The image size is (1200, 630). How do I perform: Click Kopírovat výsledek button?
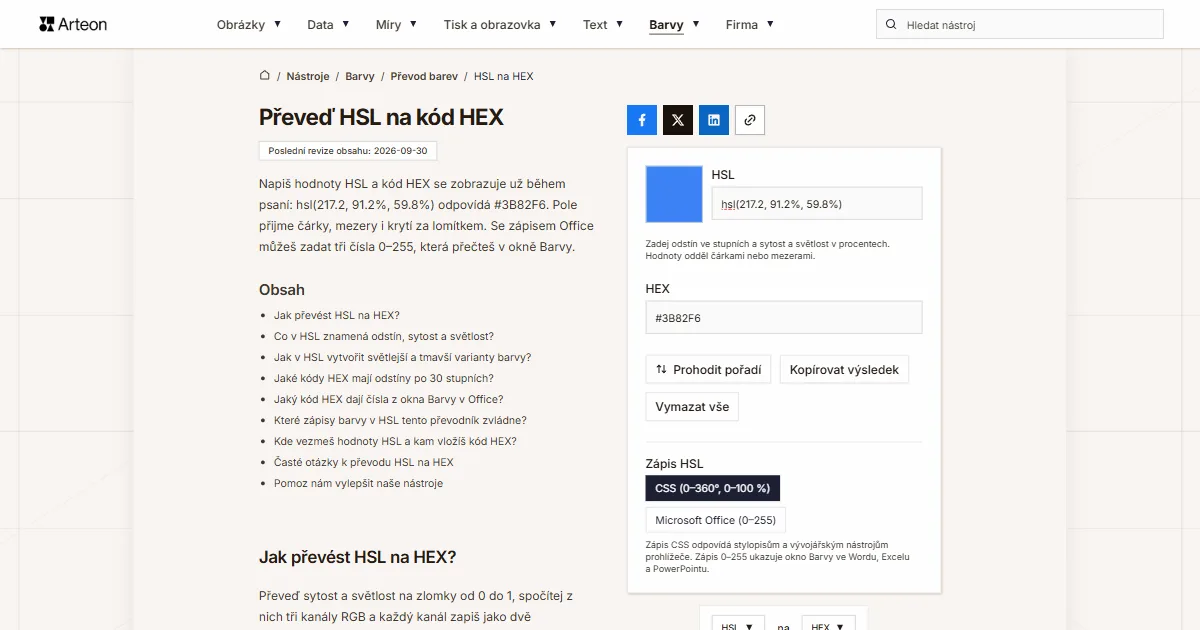click(844, 369)
